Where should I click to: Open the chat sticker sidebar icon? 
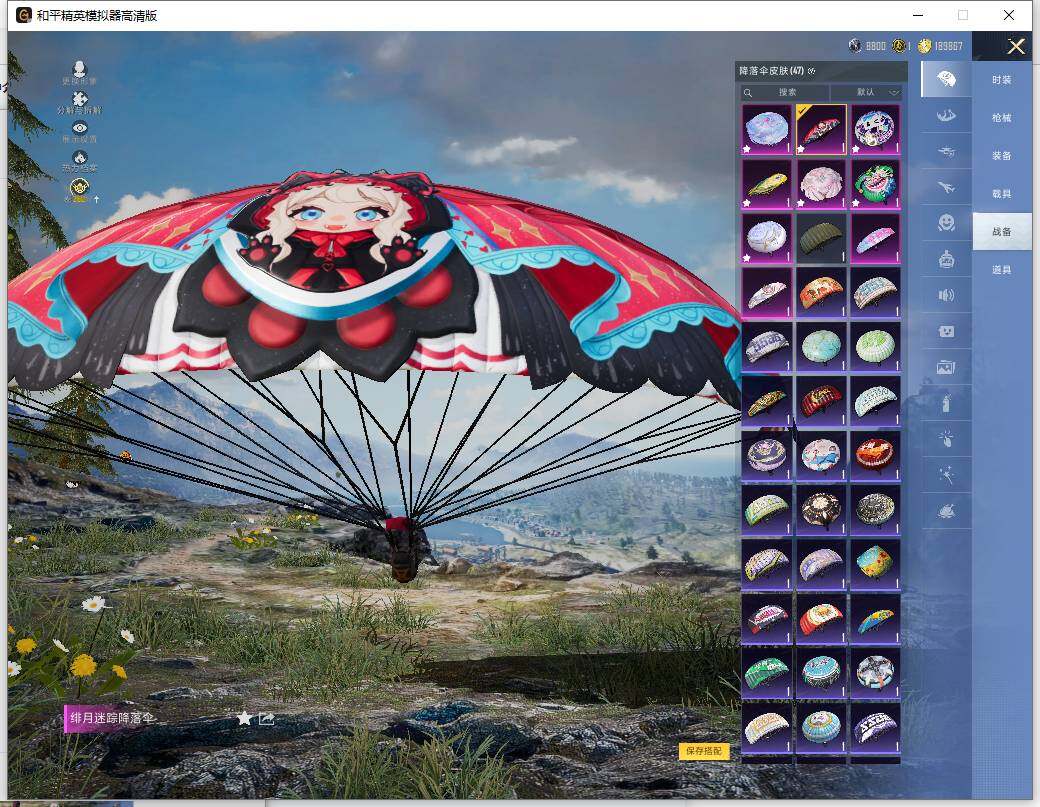(946, 331)
